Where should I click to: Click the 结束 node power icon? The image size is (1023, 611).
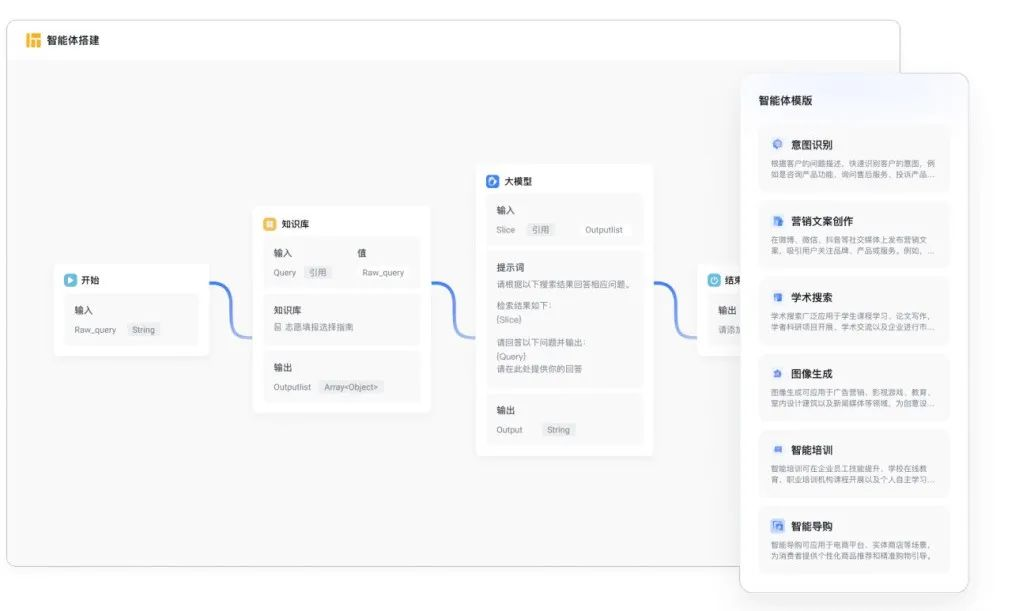click(715, 280)
